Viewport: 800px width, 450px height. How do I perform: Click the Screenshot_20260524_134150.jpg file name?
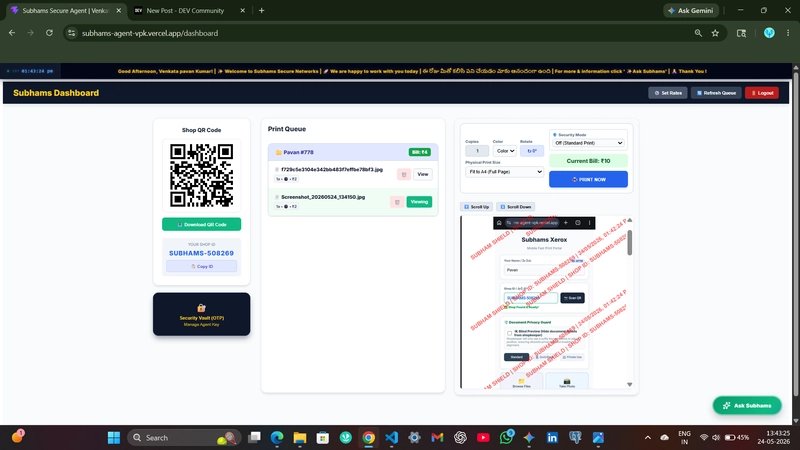click(323, 197)
